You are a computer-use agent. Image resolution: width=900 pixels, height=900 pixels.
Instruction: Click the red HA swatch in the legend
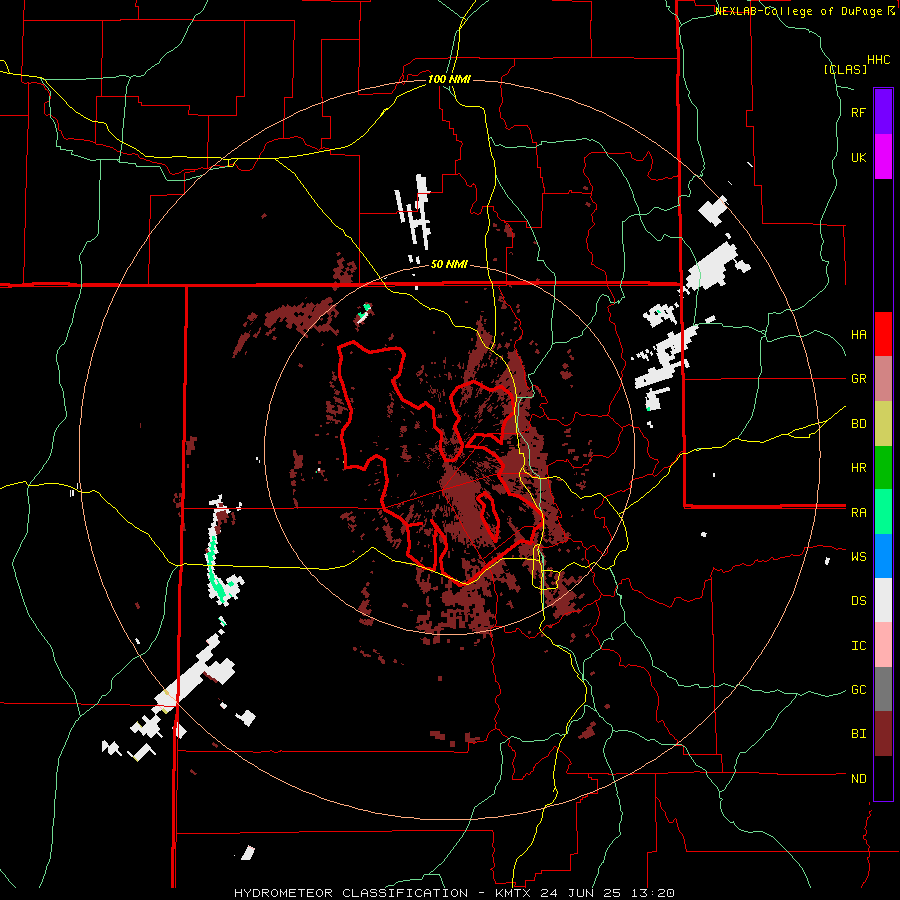click(x=883, y=334)
